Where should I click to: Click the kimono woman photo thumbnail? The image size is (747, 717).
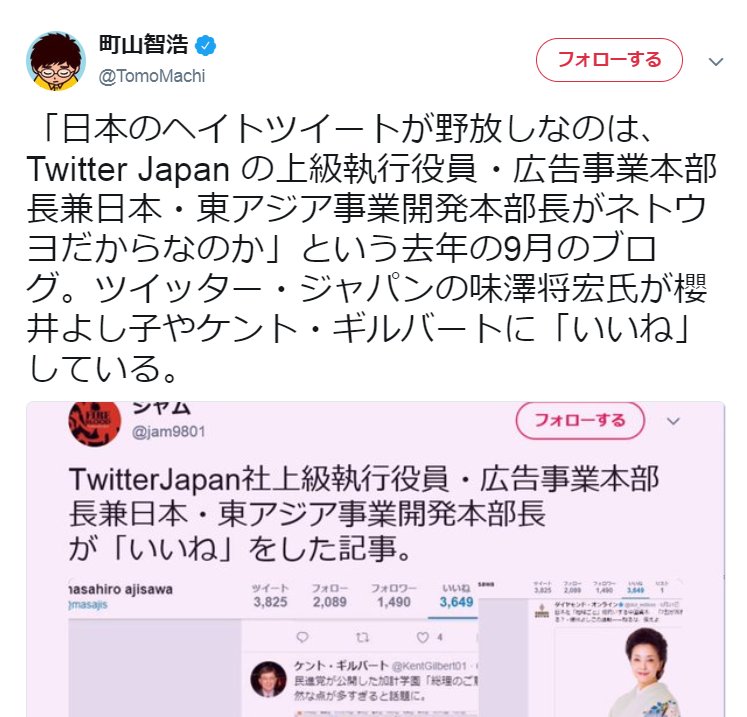point(647,672)
